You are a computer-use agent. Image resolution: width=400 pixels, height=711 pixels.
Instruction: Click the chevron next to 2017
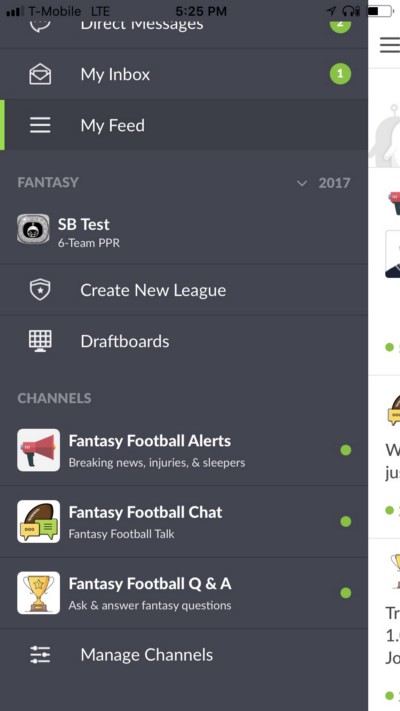click(302, 183)
